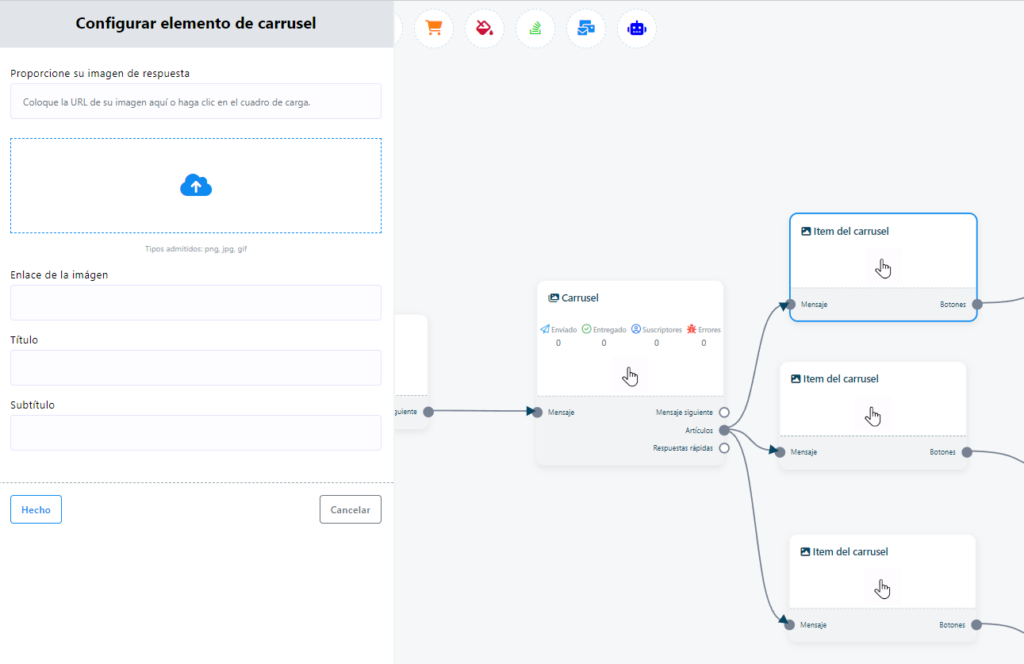The image size is (1024, 664).
Task: Focus the image URL input field
Action: (196, 102)
